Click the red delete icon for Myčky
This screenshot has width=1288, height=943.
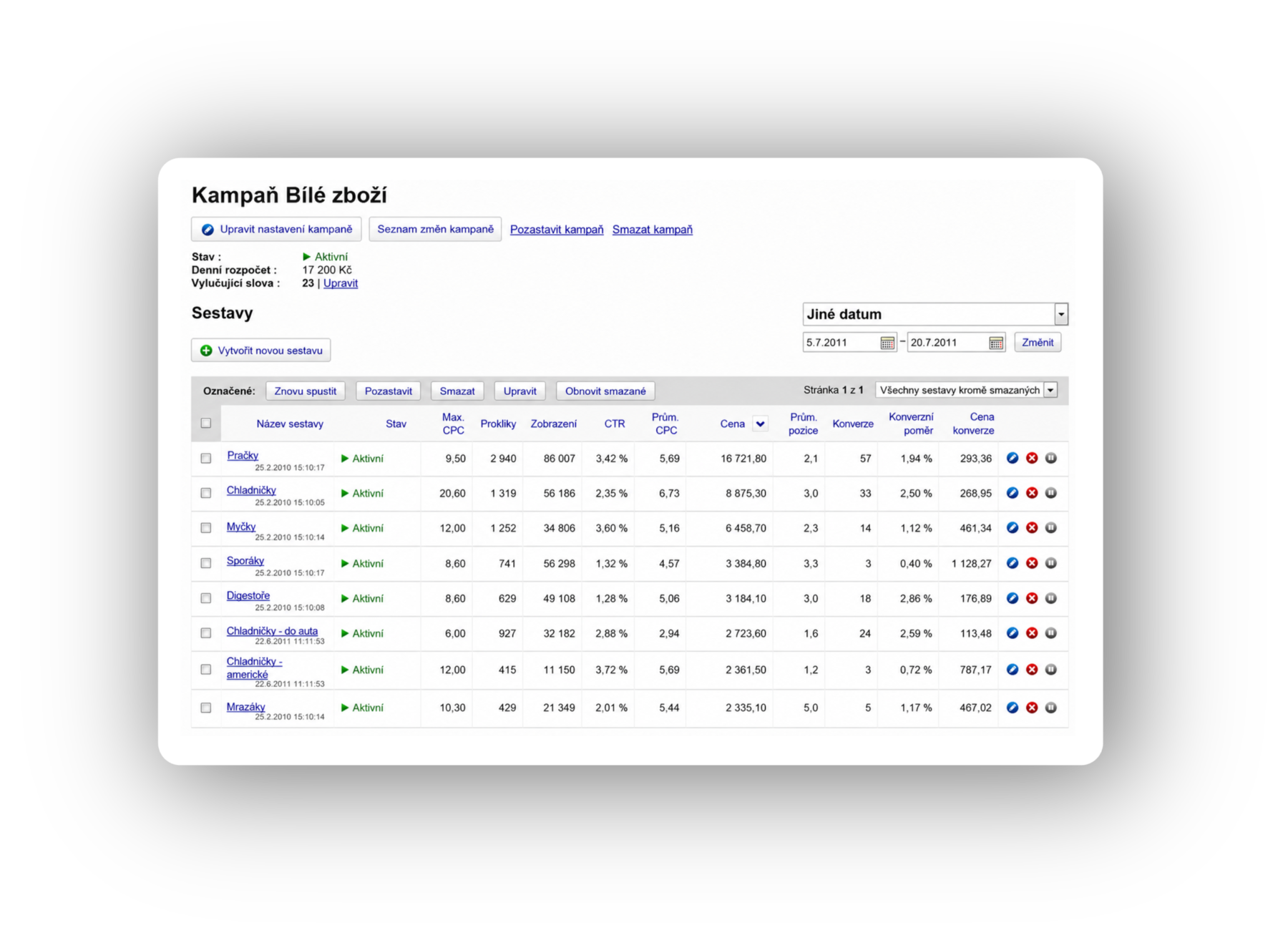click(1032, 528)
